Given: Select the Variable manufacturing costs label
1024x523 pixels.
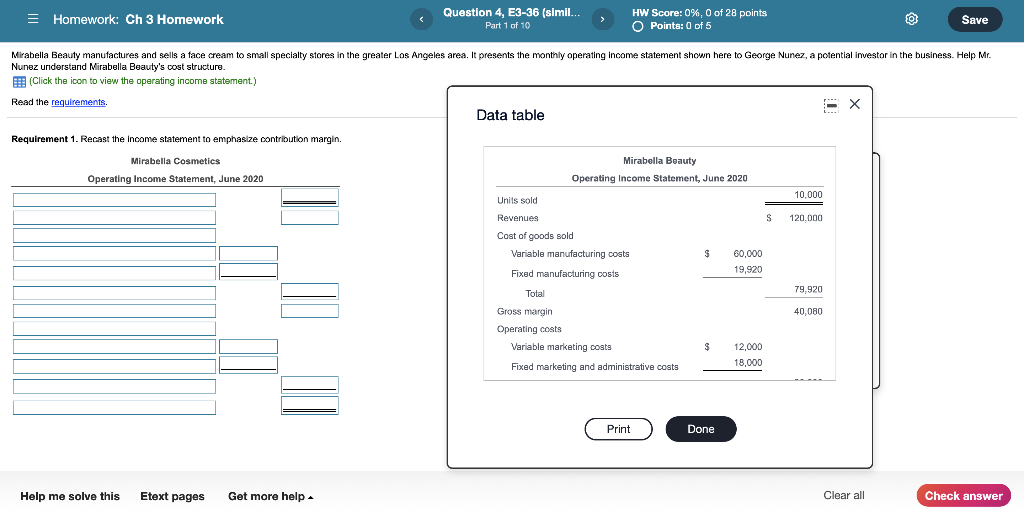Looking at the screenshot, I should (x=570, y=253).
